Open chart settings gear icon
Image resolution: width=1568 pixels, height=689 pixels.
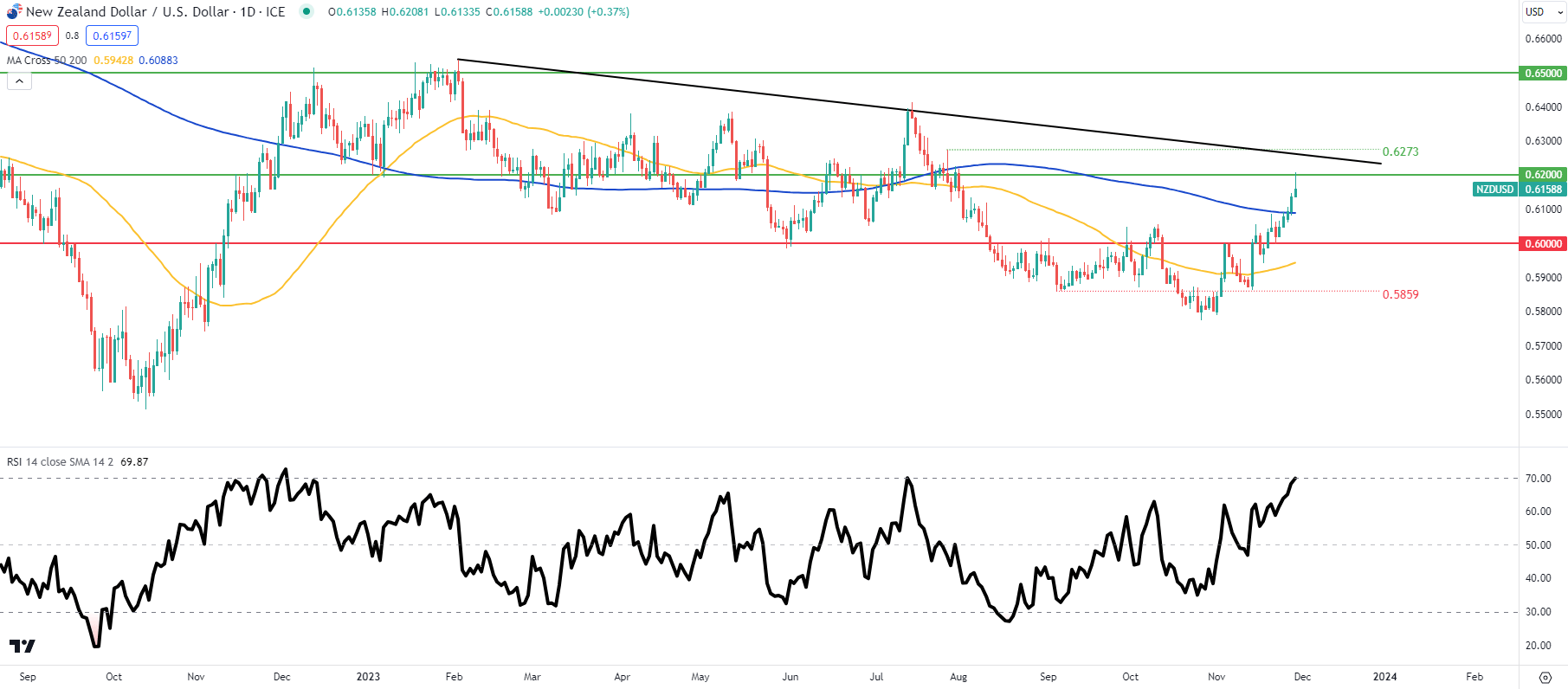pos(1545,677)
